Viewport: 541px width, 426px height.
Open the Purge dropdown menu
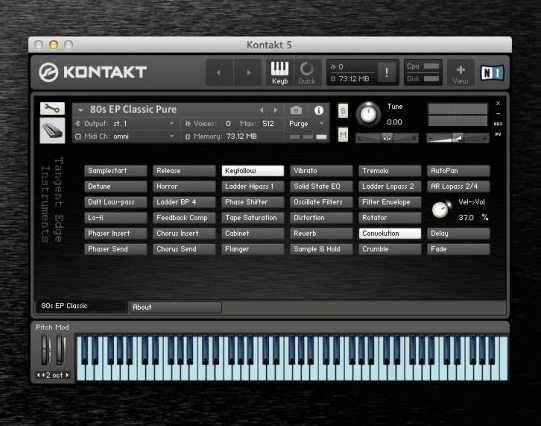(306, 123)
